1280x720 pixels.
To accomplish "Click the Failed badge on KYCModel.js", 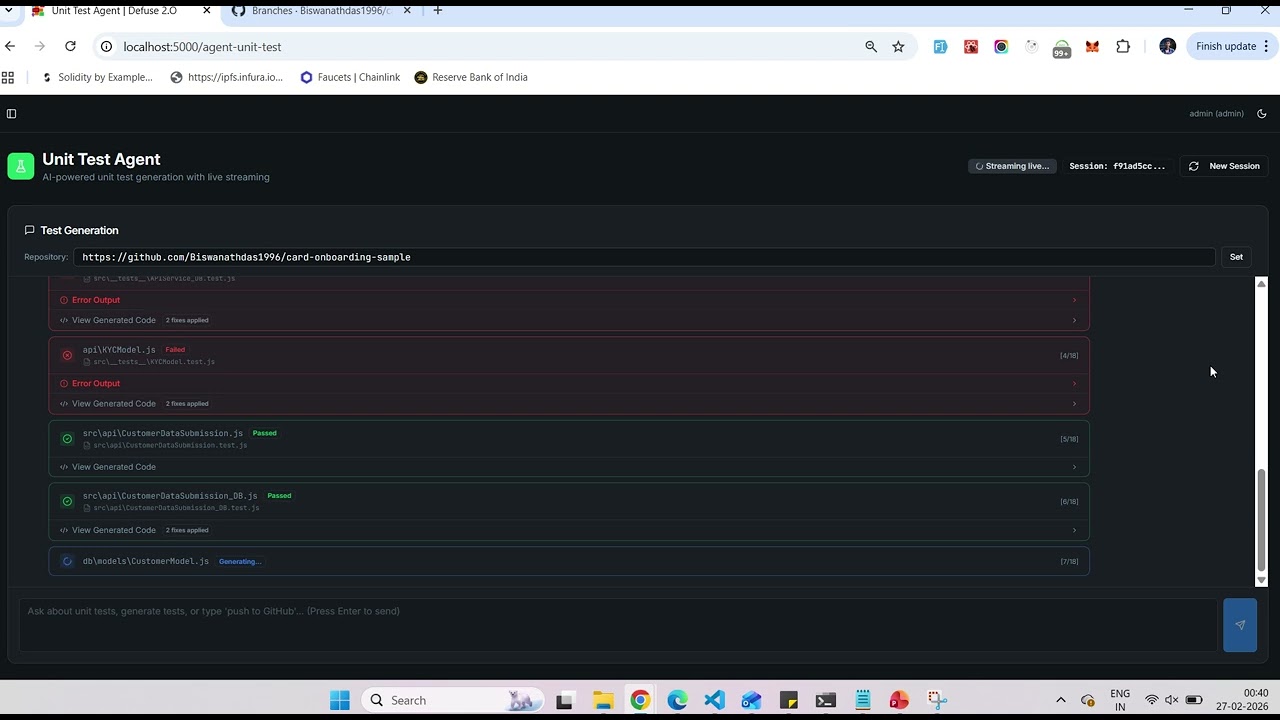I will coord(175,350).
